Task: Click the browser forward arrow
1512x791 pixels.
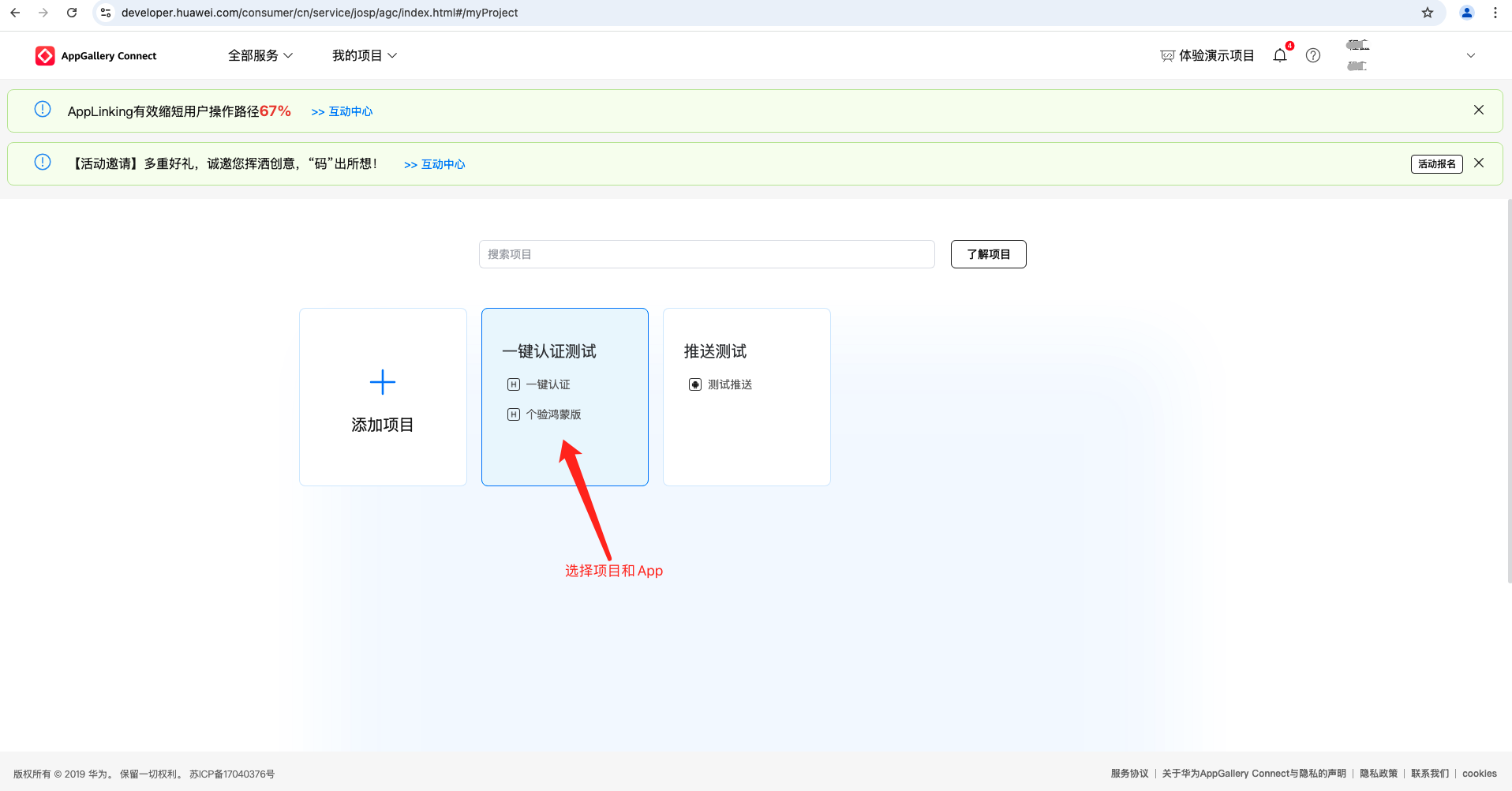Action: tap(43, 13)
